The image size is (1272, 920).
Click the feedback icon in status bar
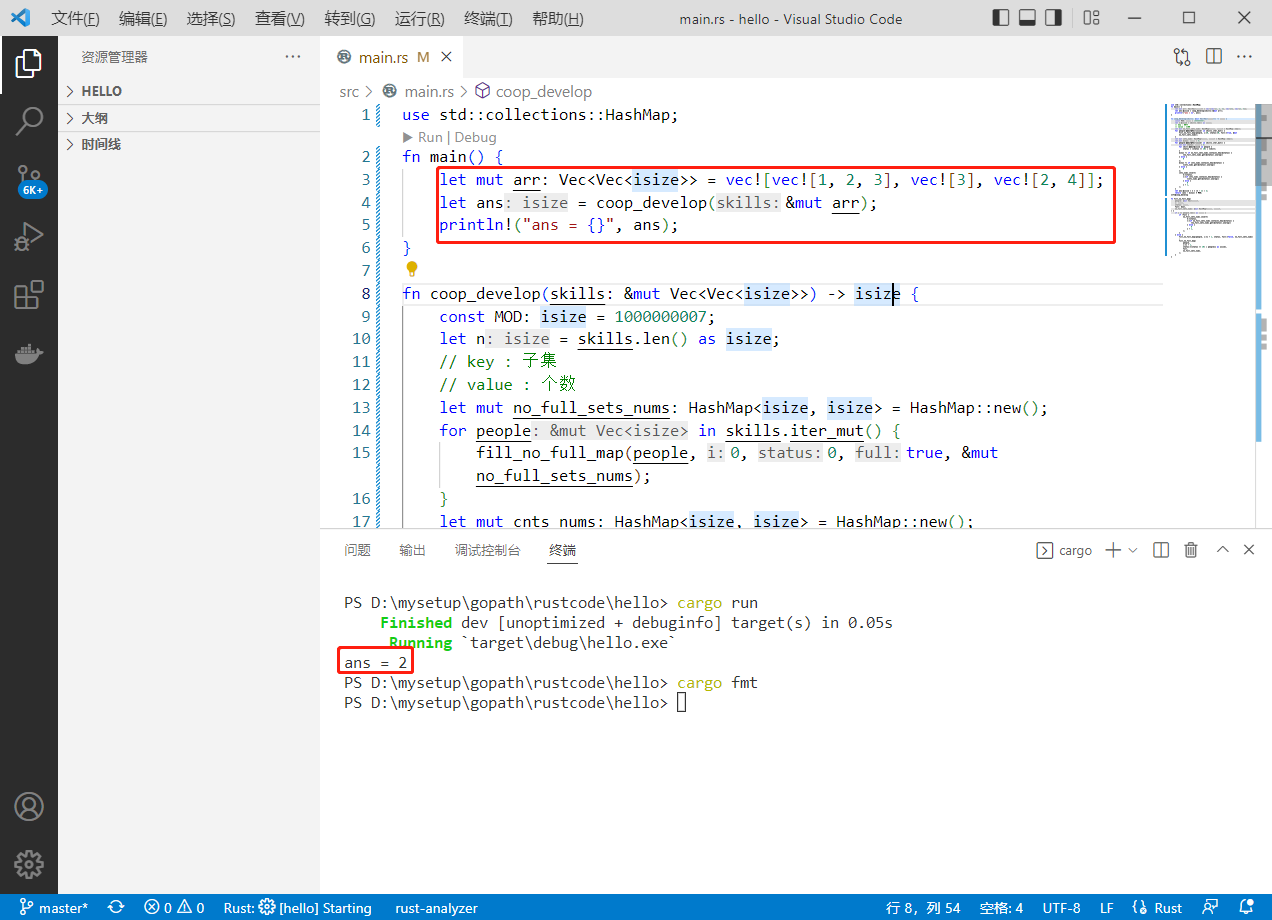tap(1210, 908)
